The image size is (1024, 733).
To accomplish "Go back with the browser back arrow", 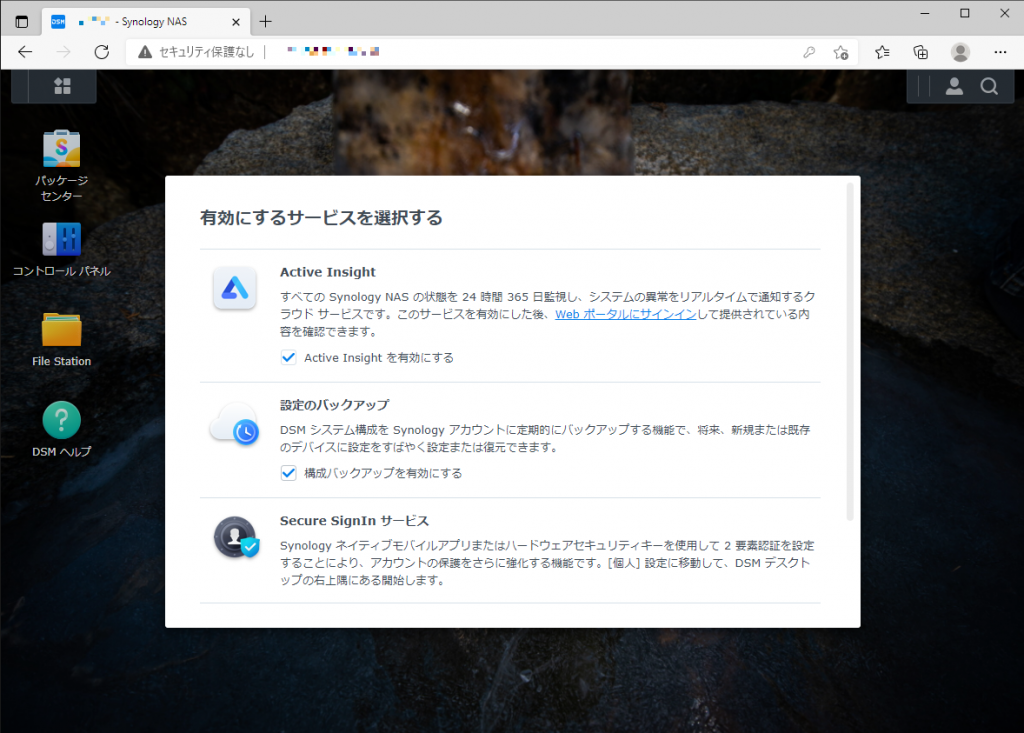I will pyautogui.click(x=25, y=52).
